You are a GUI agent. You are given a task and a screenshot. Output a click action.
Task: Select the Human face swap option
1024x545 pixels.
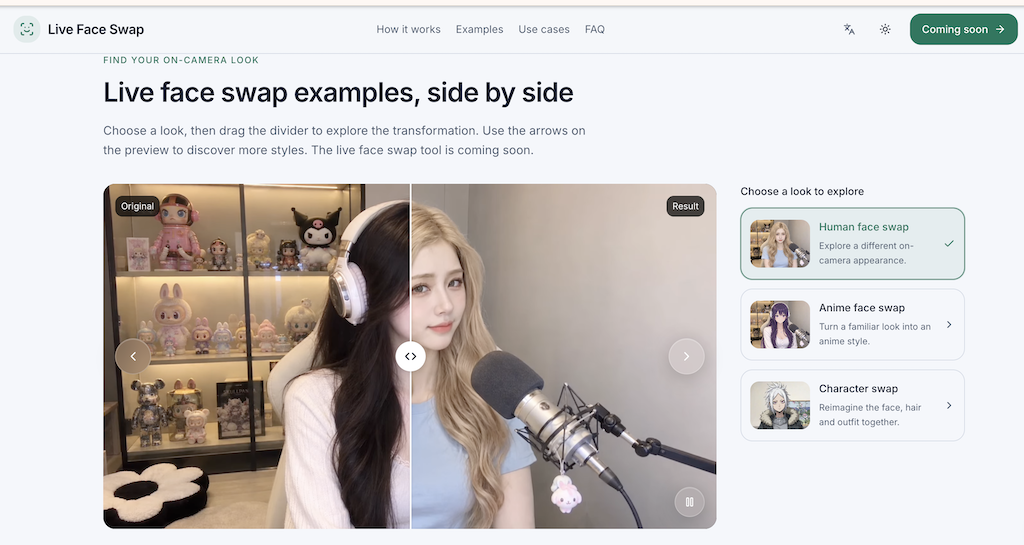[x=852, y=243]
